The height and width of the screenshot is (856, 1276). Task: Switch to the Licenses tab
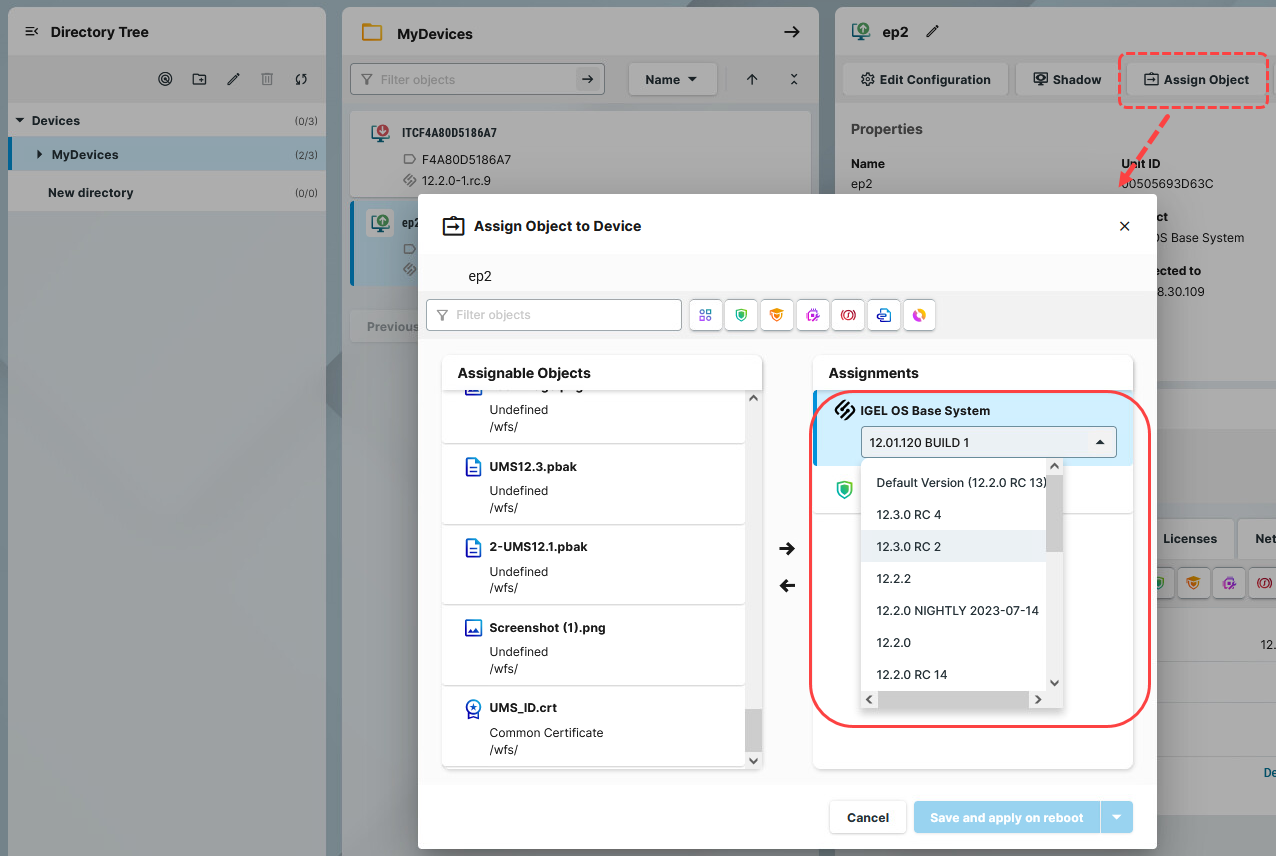[x=1190, y=539]
